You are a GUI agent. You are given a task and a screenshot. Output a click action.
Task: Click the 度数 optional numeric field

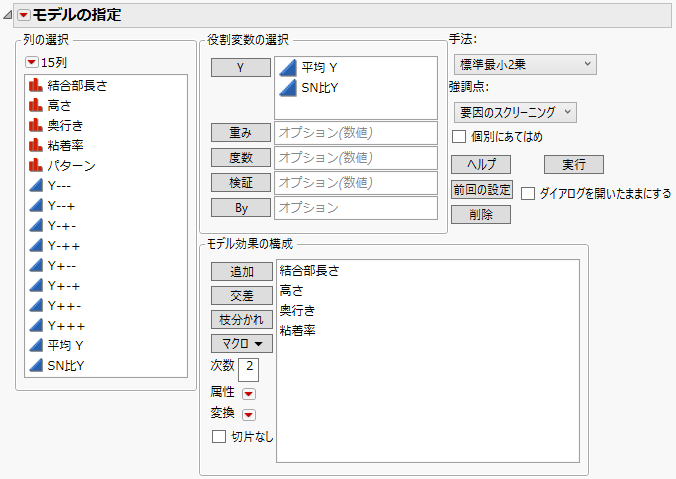356,158
